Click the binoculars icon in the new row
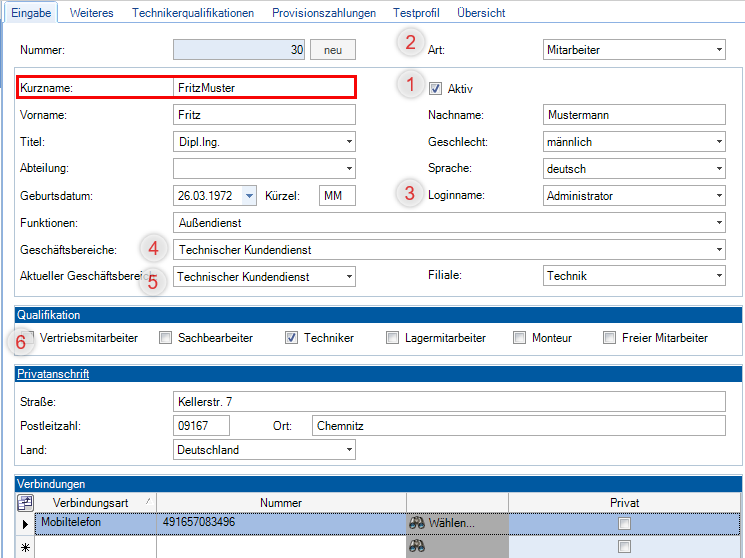This screenshot has width=745, height=558. (418, 547)
